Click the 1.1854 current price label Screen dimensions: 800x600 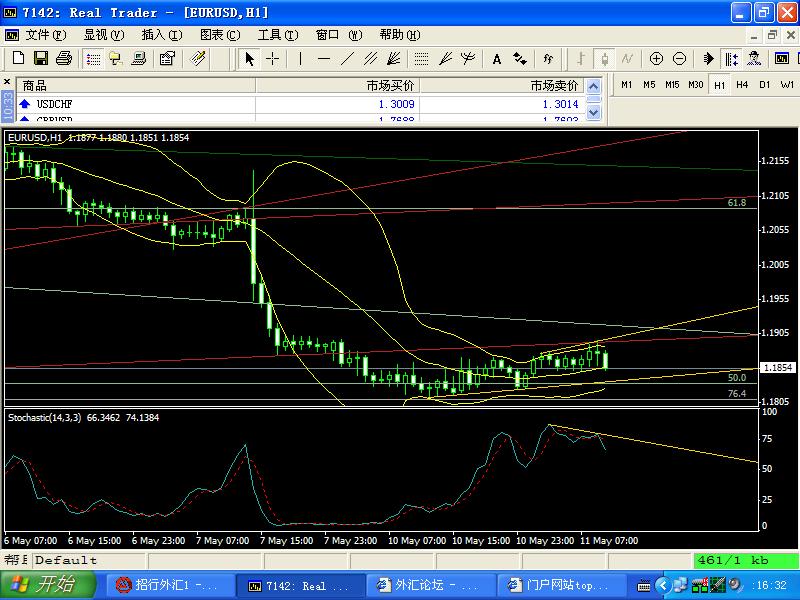click(778, 367)
